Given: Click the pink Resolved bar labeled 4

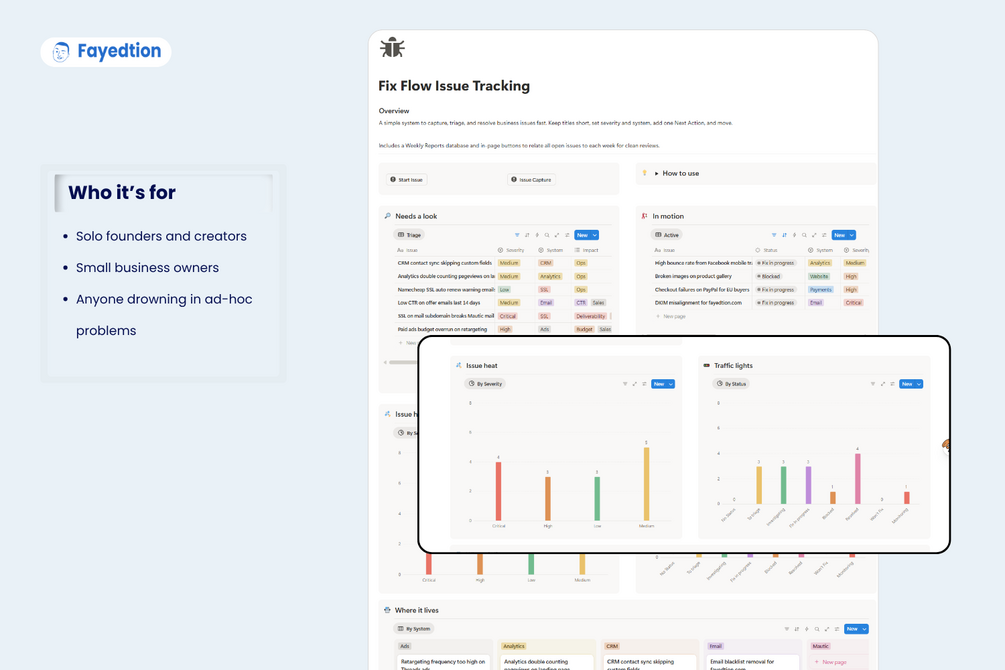Looking at the screenshot, I should (858, 479).
